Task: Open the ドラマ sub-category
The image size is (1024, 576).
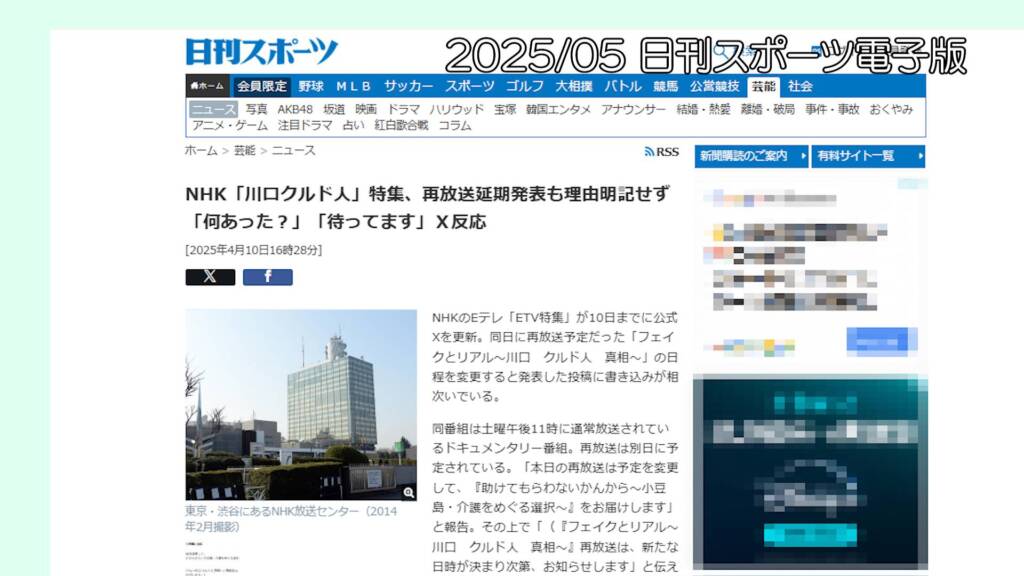Action: (404, 109)
